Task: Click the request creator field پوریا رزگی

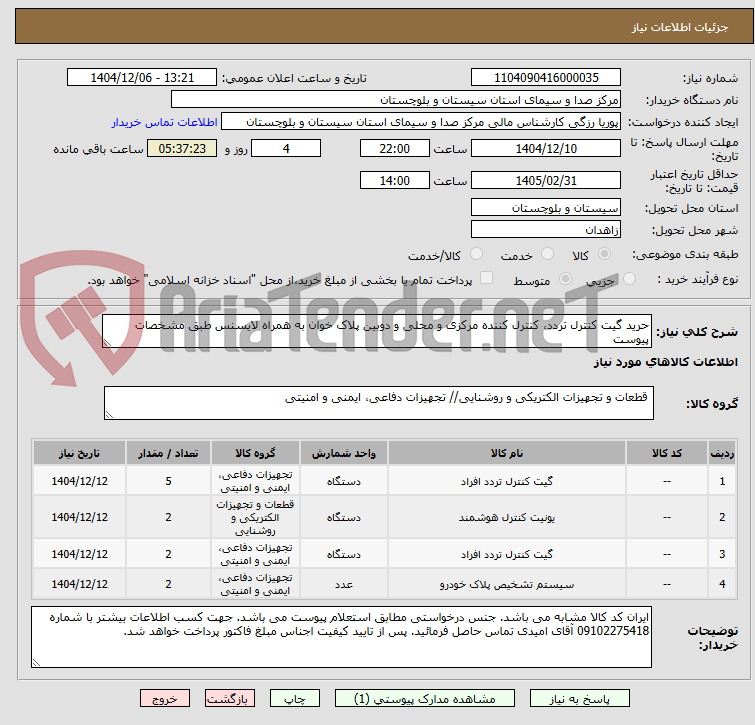Action: 421,122
